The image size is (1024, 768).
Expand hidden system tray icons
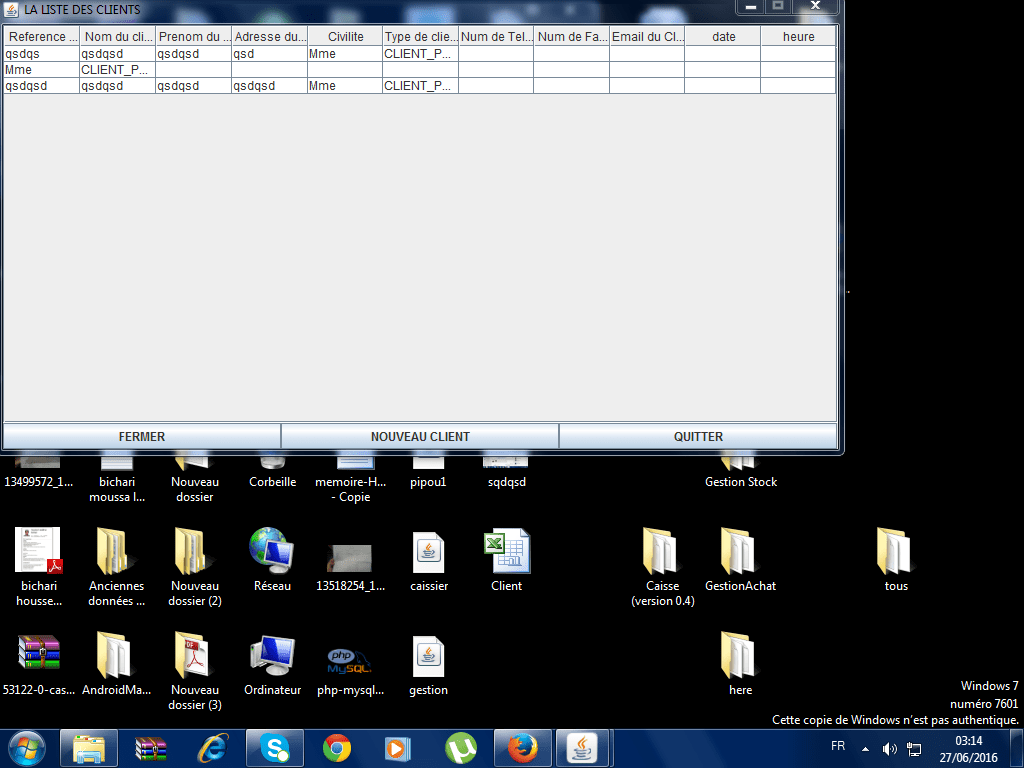pyautogui.click(x=865, y=748)
